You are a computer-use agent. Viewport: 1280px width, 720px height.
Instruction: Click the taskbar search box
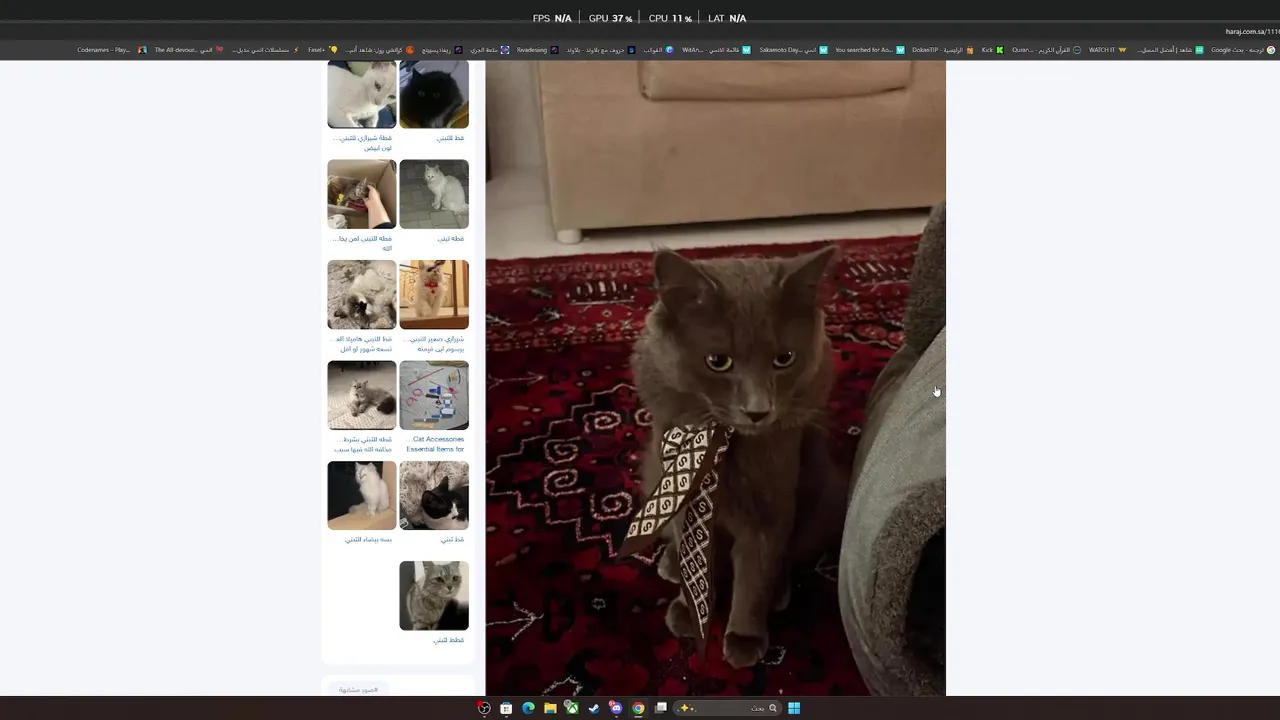click(x=727, y=708)
